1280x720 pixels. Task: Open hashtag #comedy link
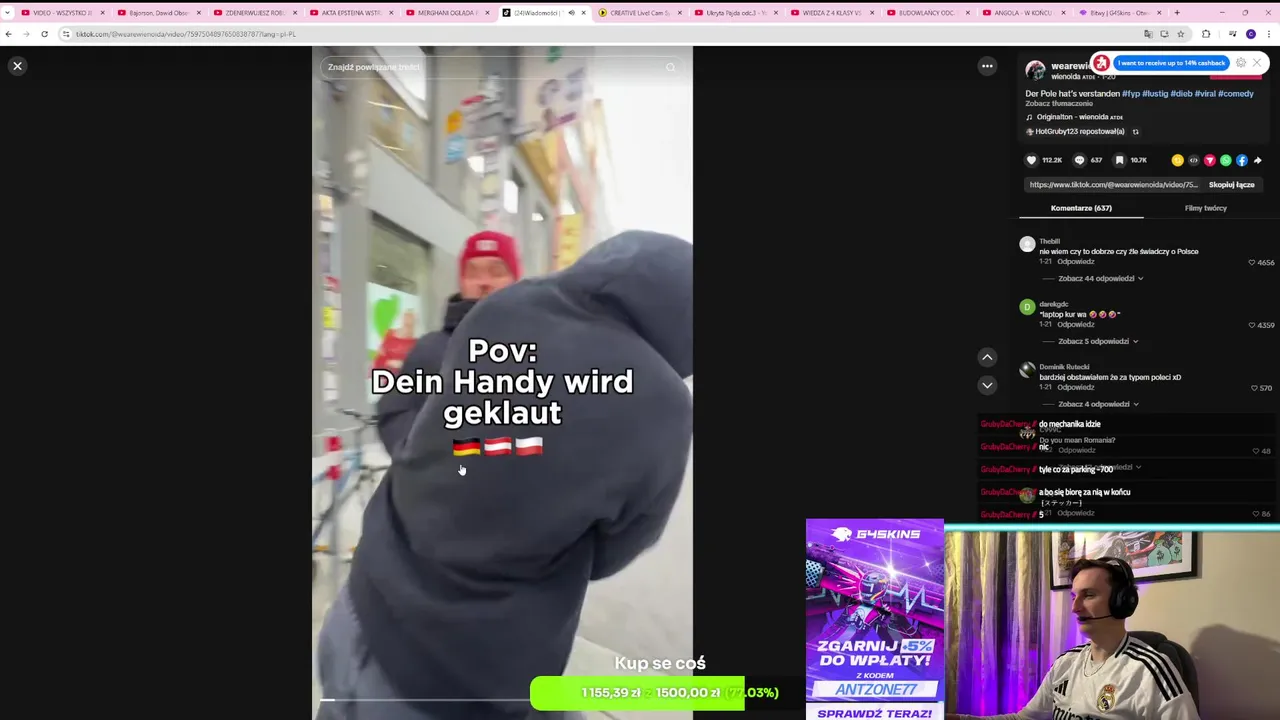point(1235,94)
